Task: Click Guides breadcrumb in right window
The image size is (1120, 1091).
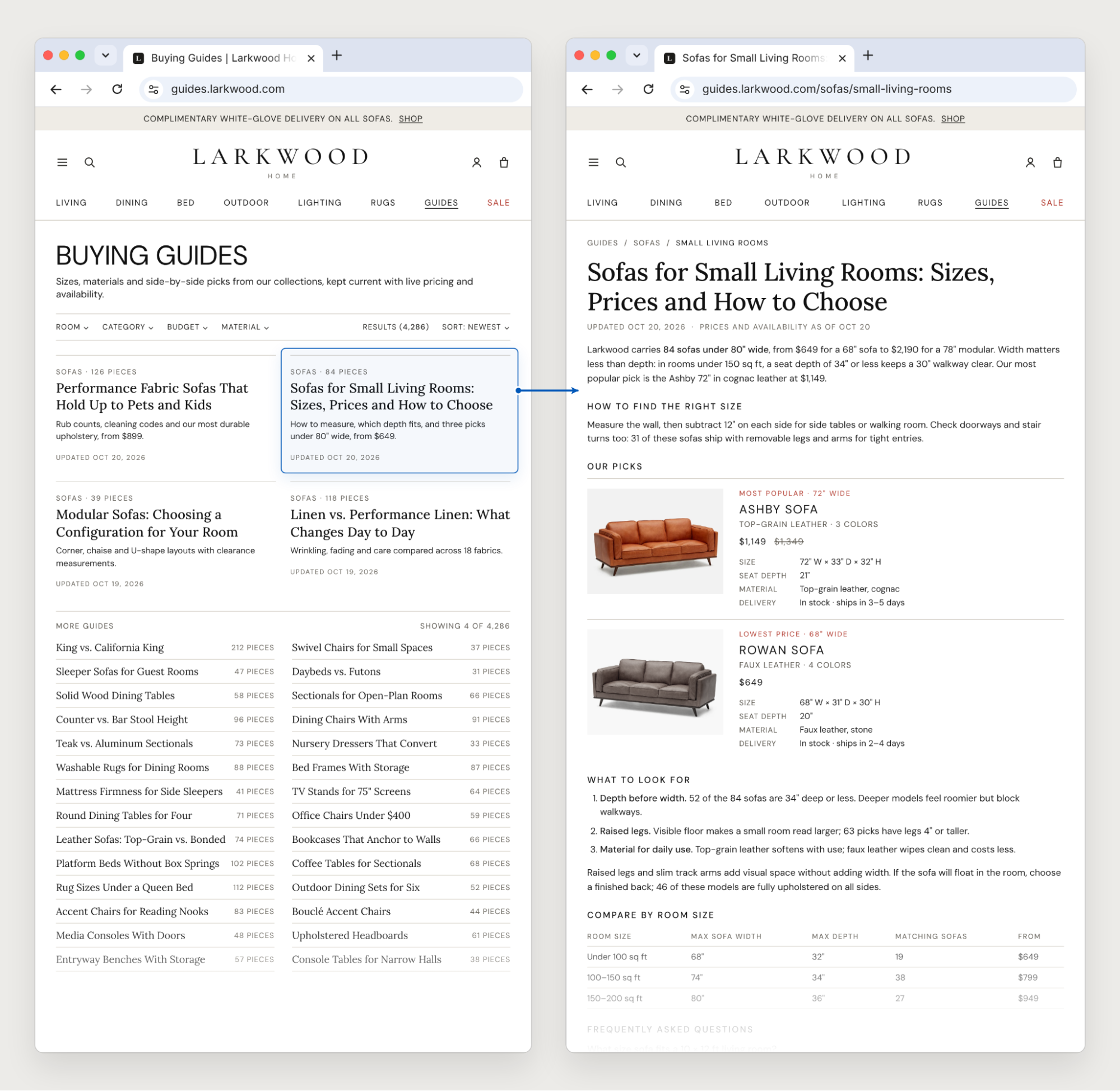Action: pyautogui.click(x=602, y=243)
